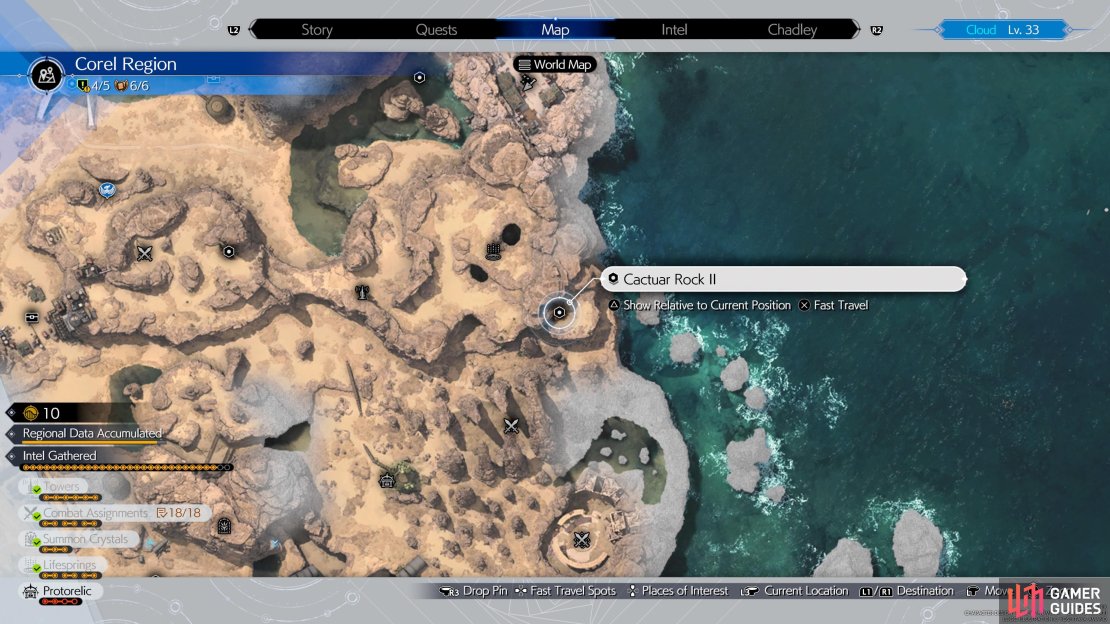1110x624 pixels.
Task: Toggle the Lifesprings completed entry
Action: pyautogui.click(x=62, y=565)
